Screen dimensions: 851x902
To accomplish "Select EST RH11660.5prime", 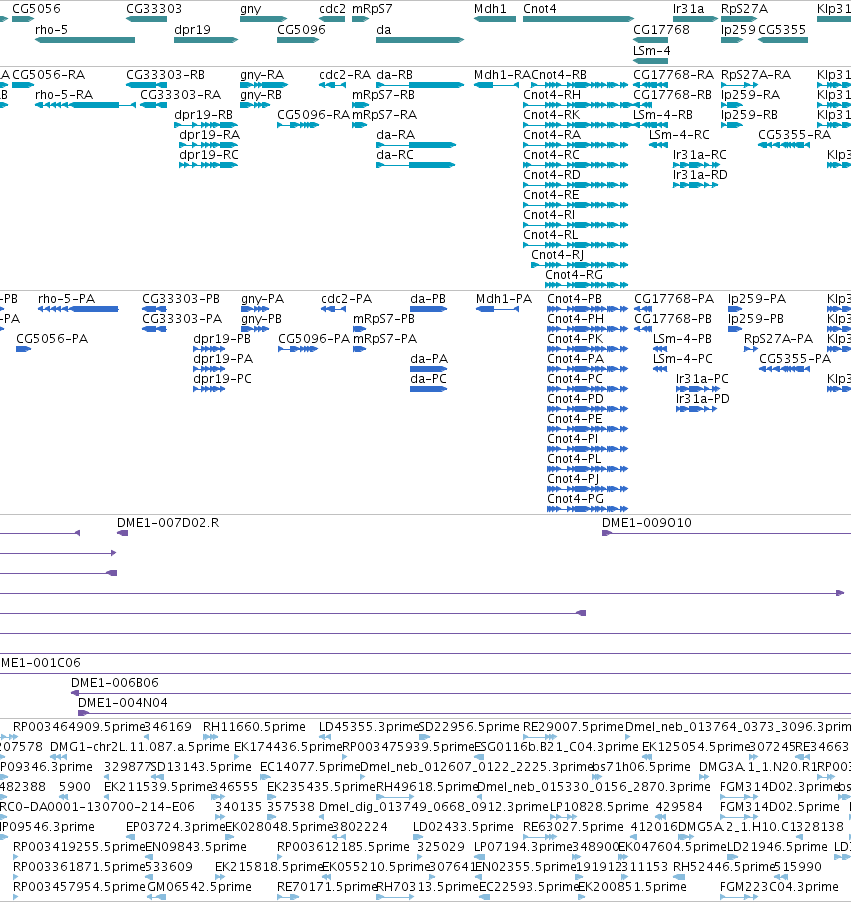I will 254,727.
